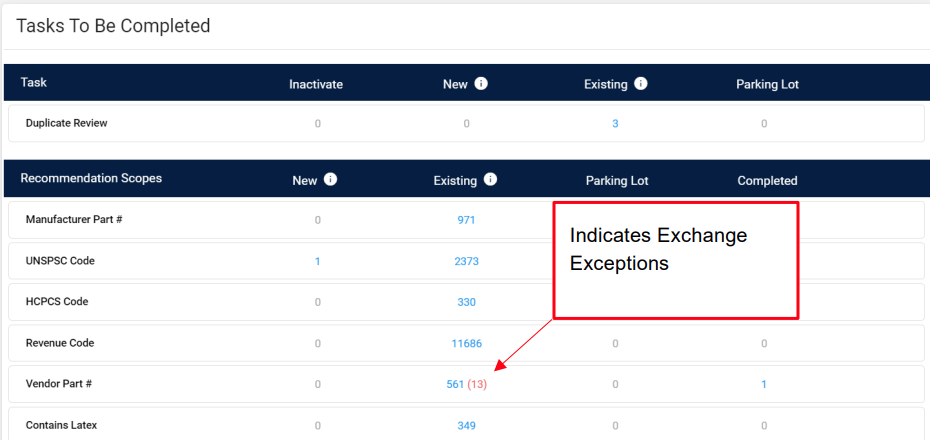Select the Duplicate Review task row label
Viewport: 930px width, 440px height.
tap(66, 123)
